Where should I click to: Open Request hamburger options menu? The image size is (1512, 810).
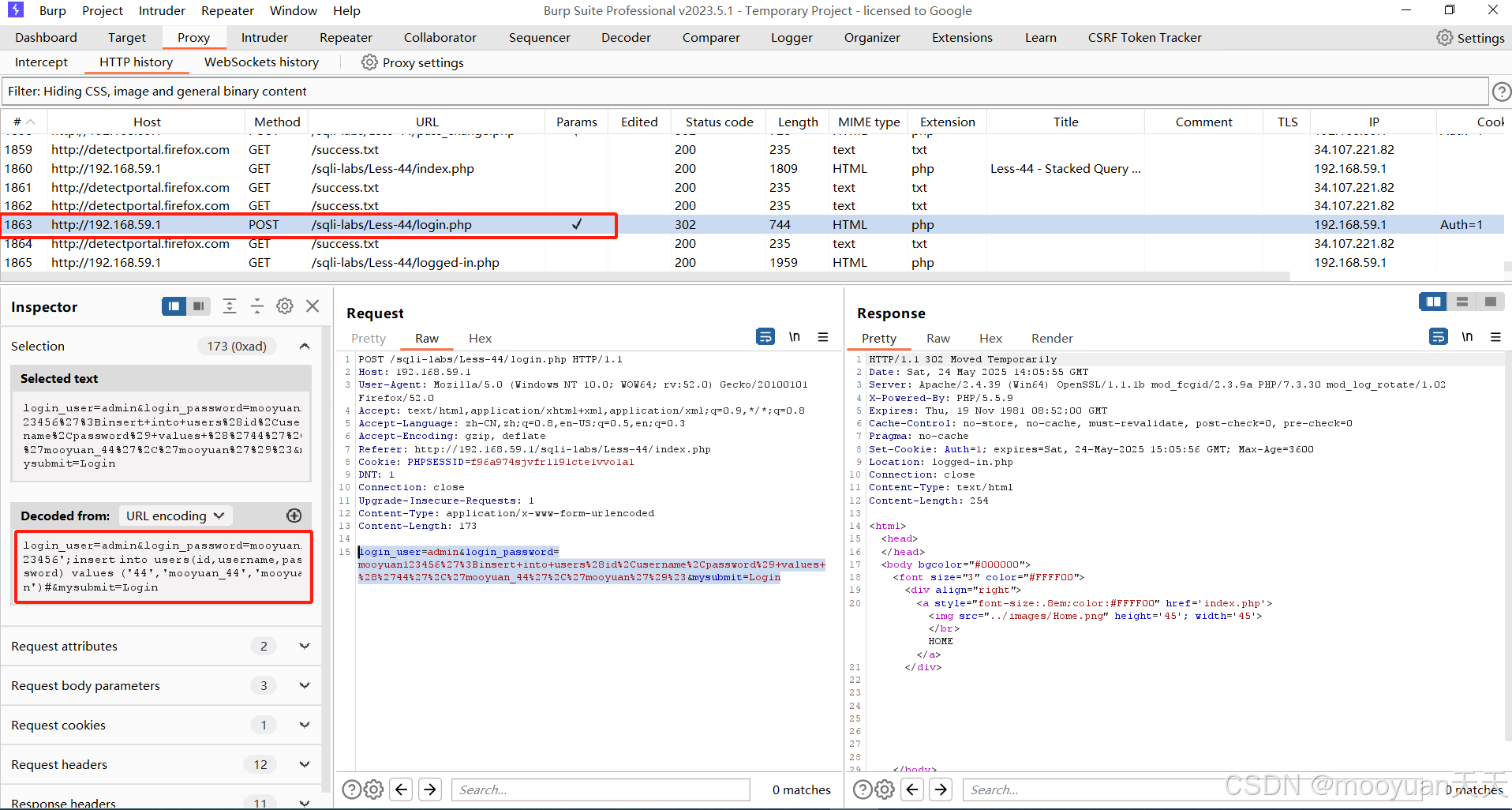pyautogui.click(x=823, y=337)
